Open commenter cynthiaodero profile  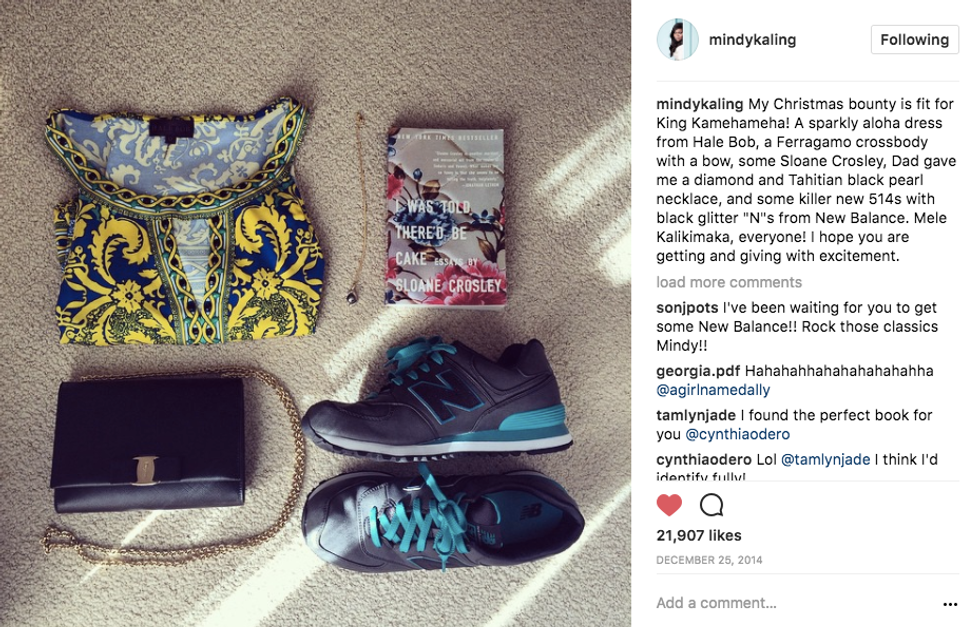704,459
